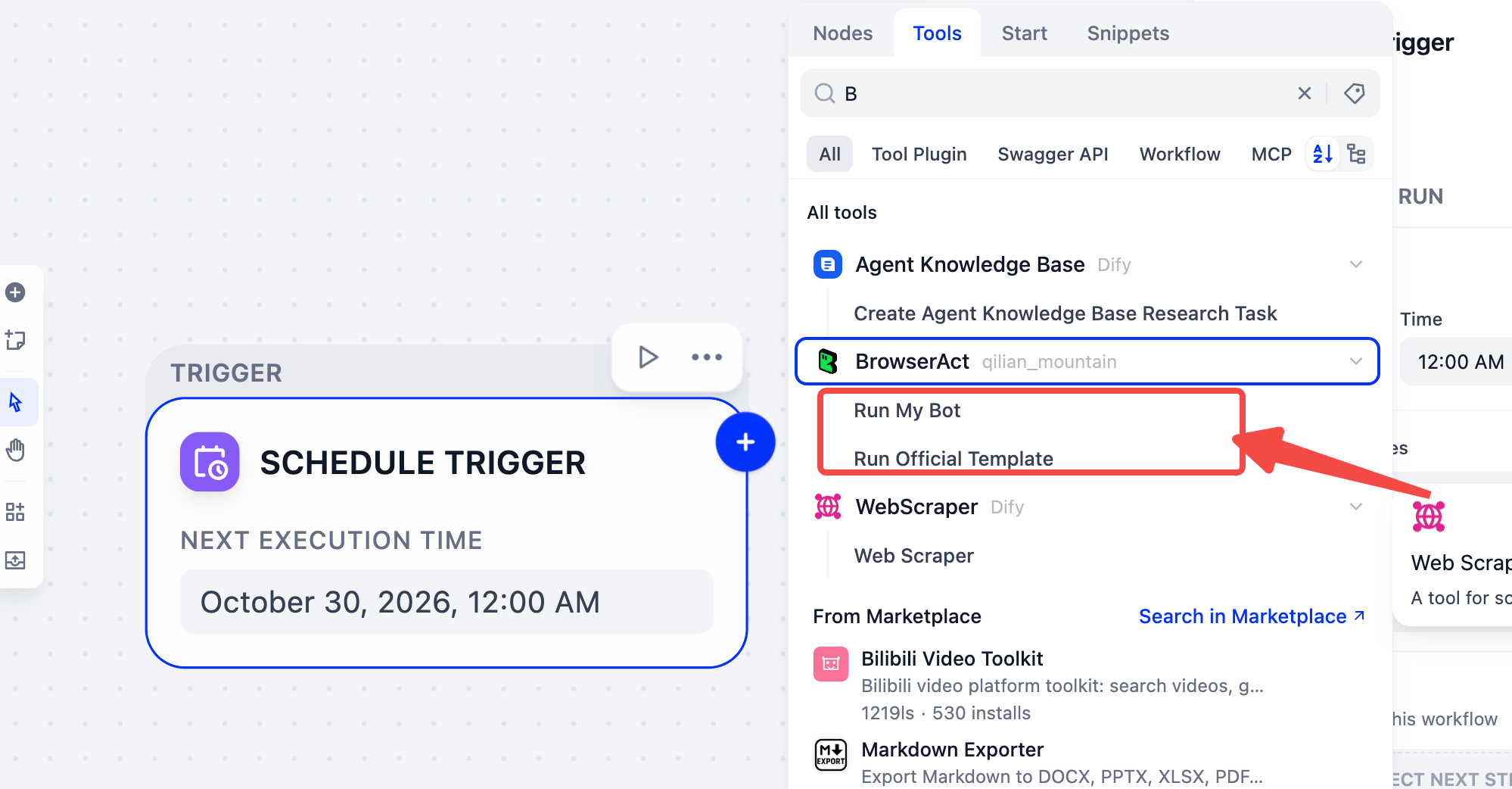The height and width of the screenshot is (789, 1512).
Task: Click the organize nodes icon in left toolbar
Action: pyautogui.click(x=15, y=512)
